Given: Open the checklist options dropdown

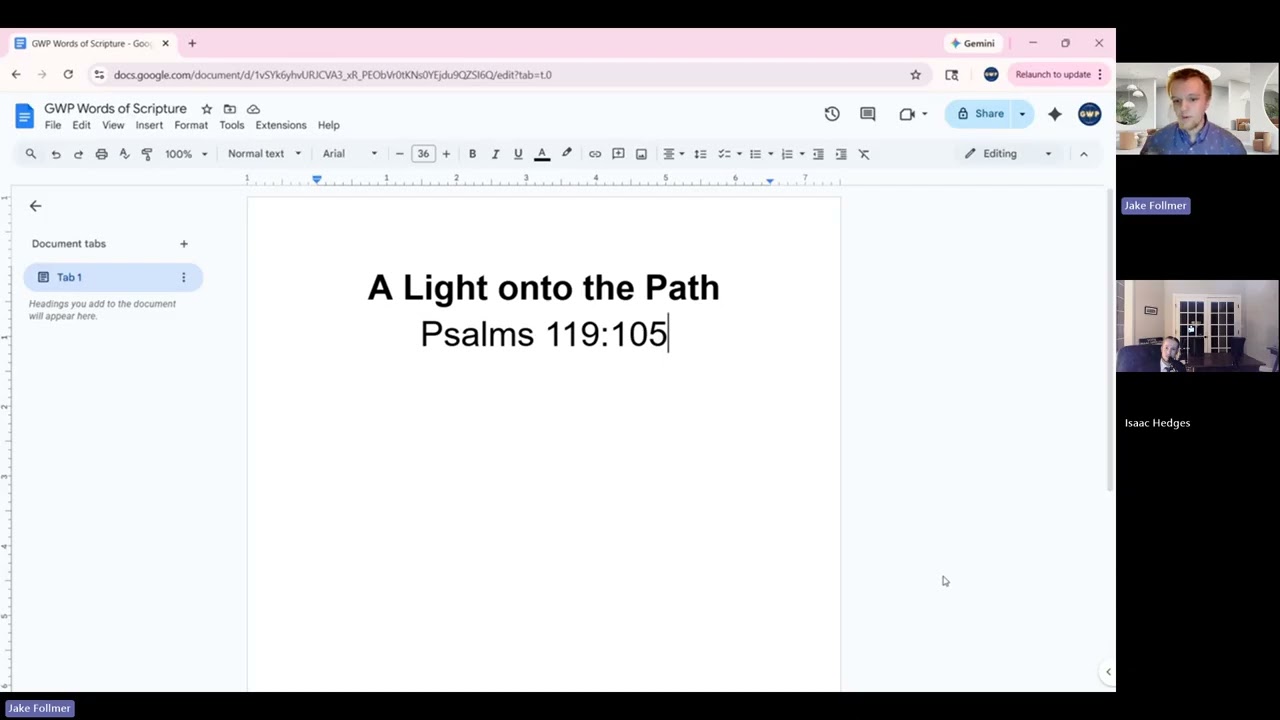Looking at the screenshot, I should (739, 154).
